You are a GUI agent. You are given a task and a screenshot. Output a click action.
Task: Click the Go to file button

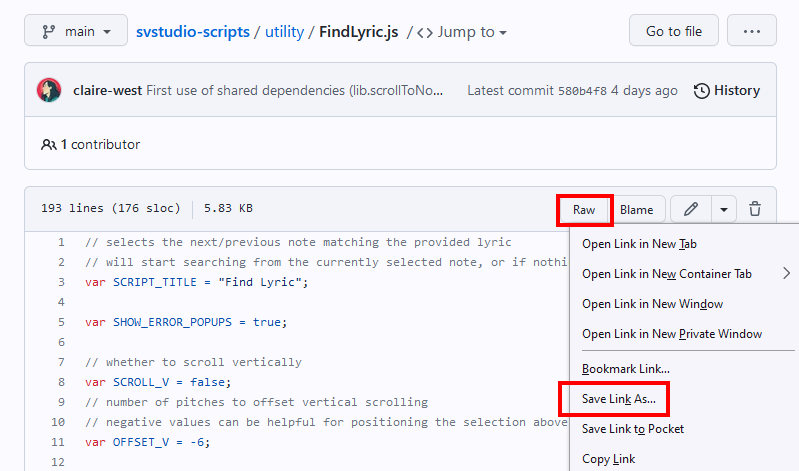coord(673,31)
